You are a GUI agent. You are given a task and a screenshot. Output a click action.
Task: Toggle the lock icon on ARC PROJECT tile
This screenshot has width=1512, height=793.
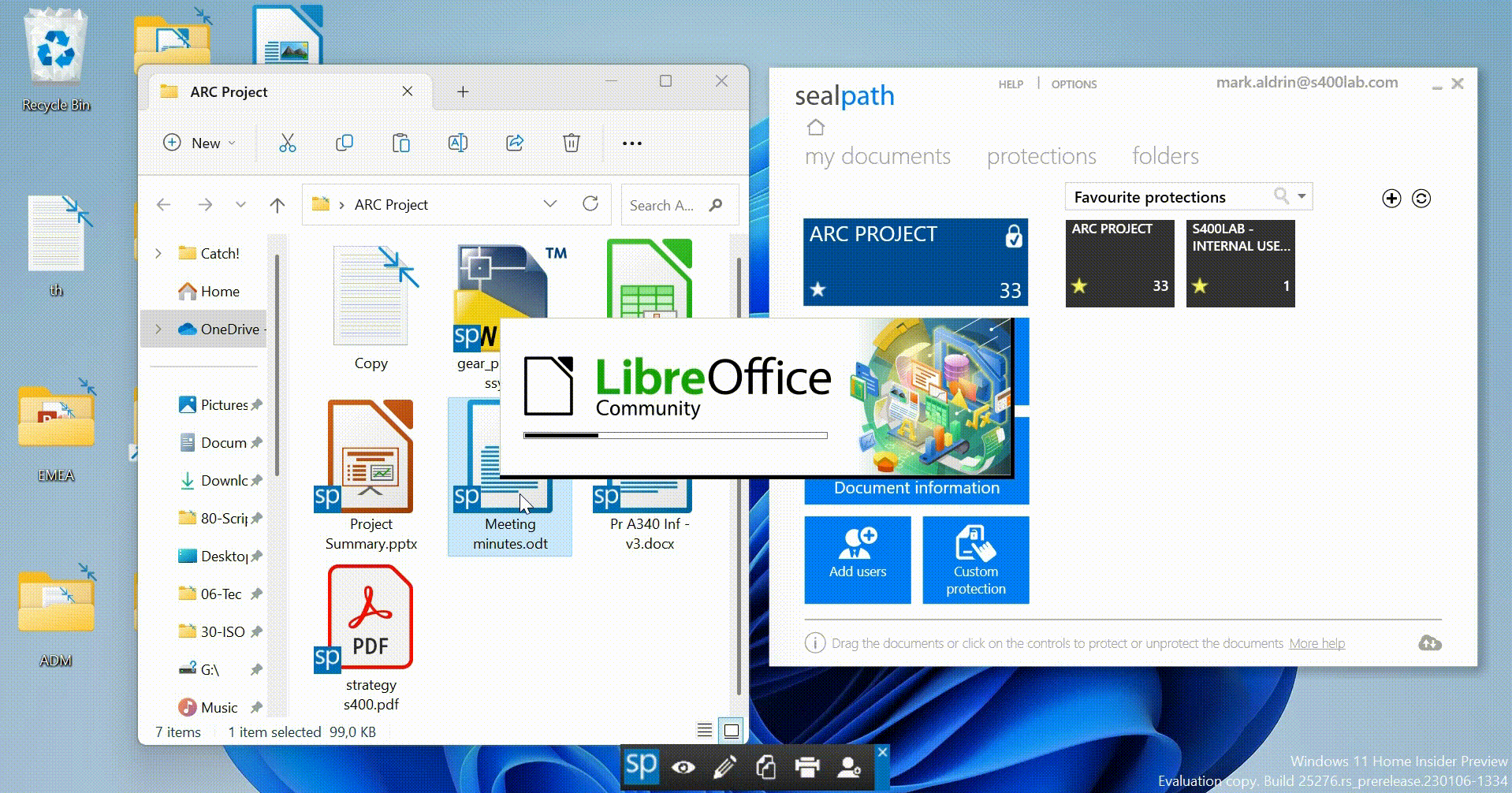(1014, 236)
